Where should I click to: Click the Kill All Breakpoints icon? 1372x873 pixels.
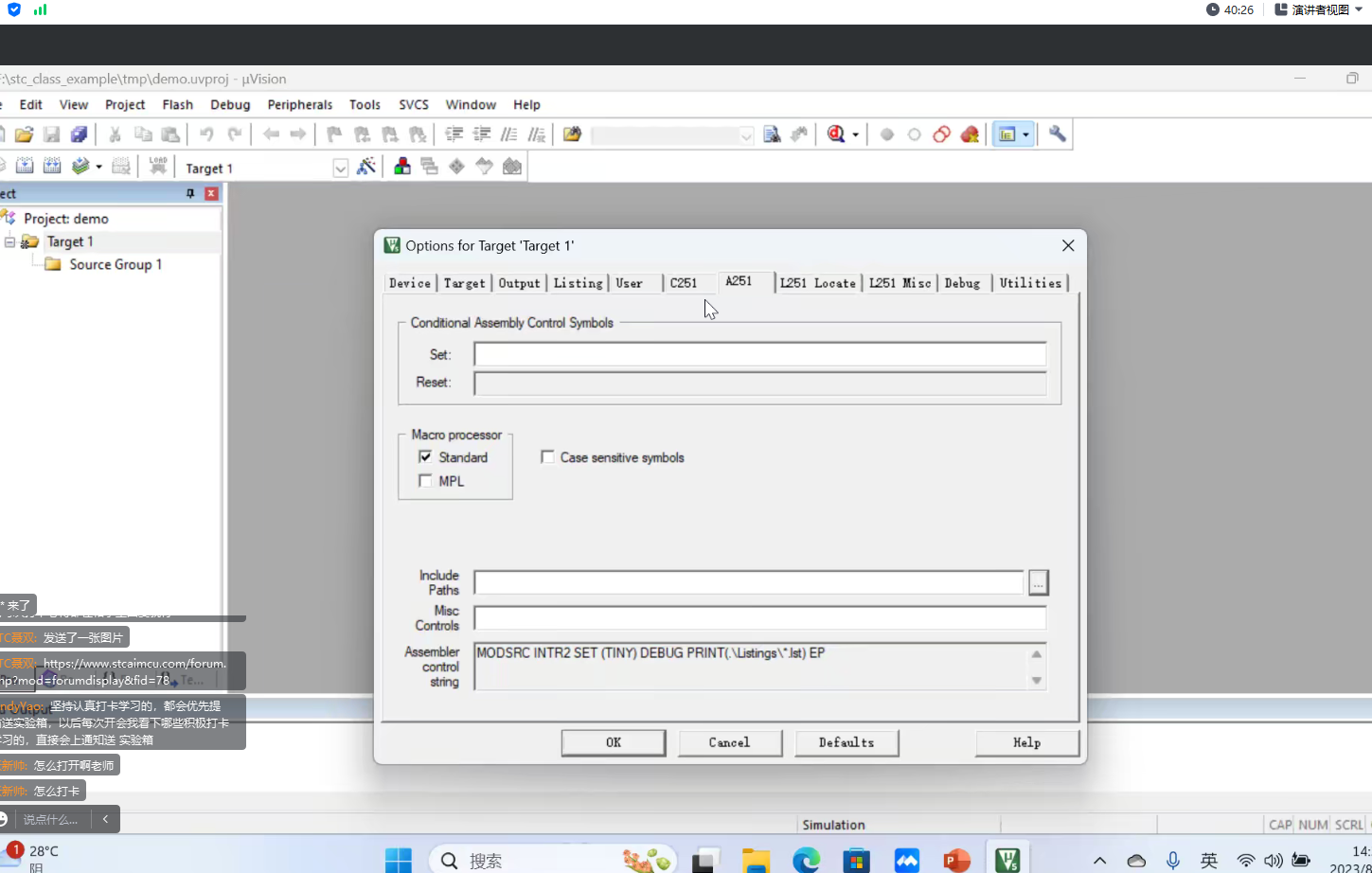(x=970, y=134)
